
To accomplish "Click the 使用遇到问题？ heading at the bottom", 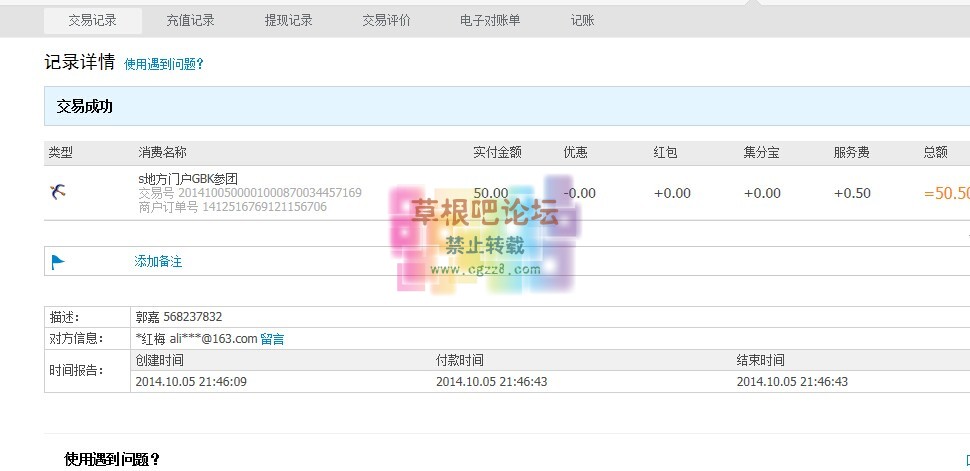I will point(112,459).
